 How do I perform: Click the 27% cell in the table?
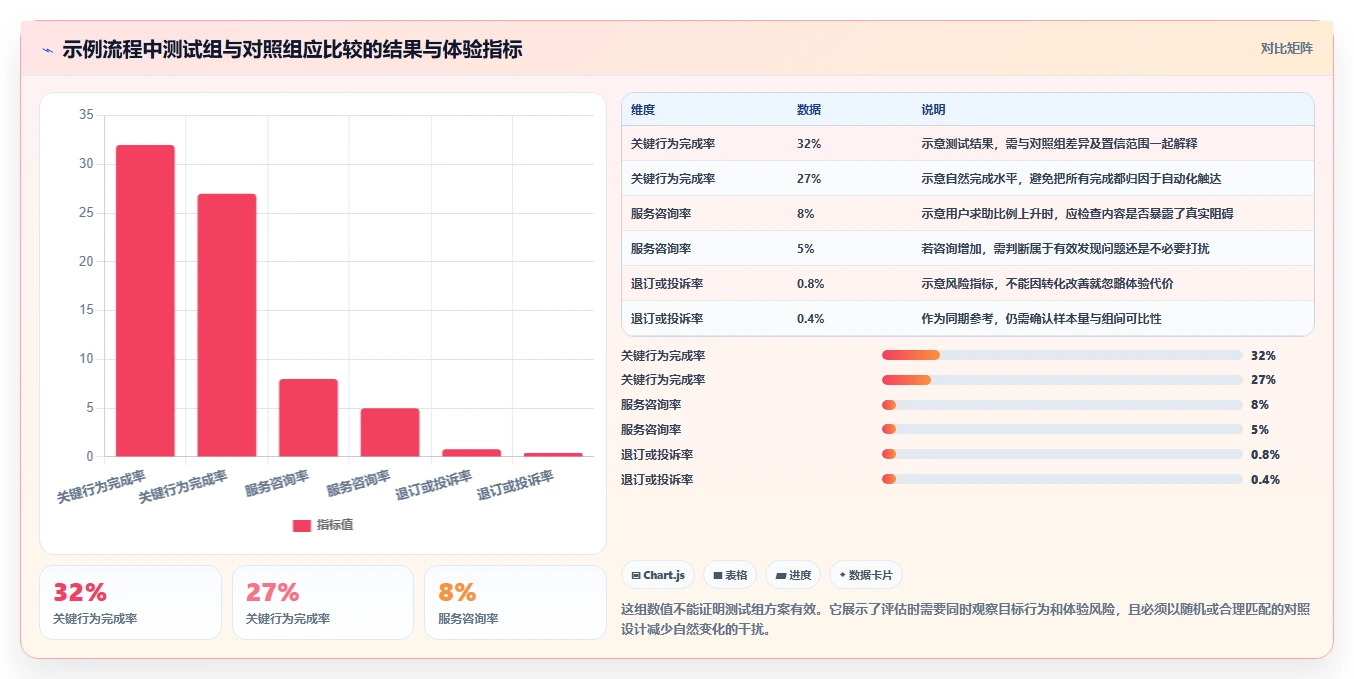[x=809, y=179]
